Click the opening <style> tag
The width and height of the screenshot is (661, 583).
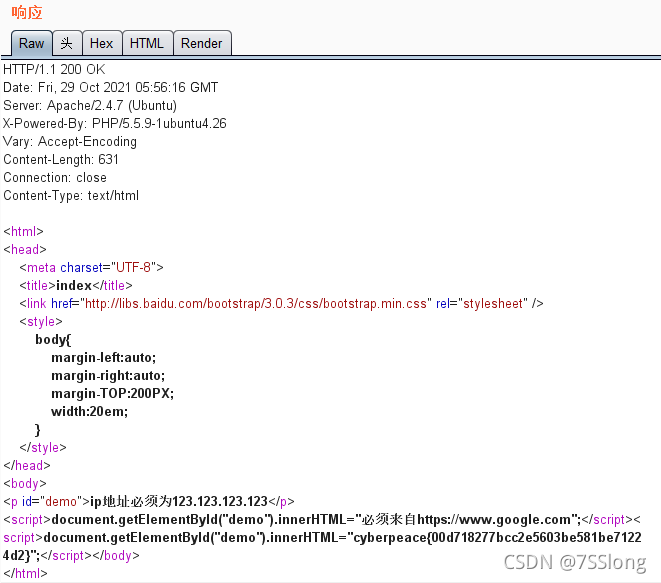41,322
